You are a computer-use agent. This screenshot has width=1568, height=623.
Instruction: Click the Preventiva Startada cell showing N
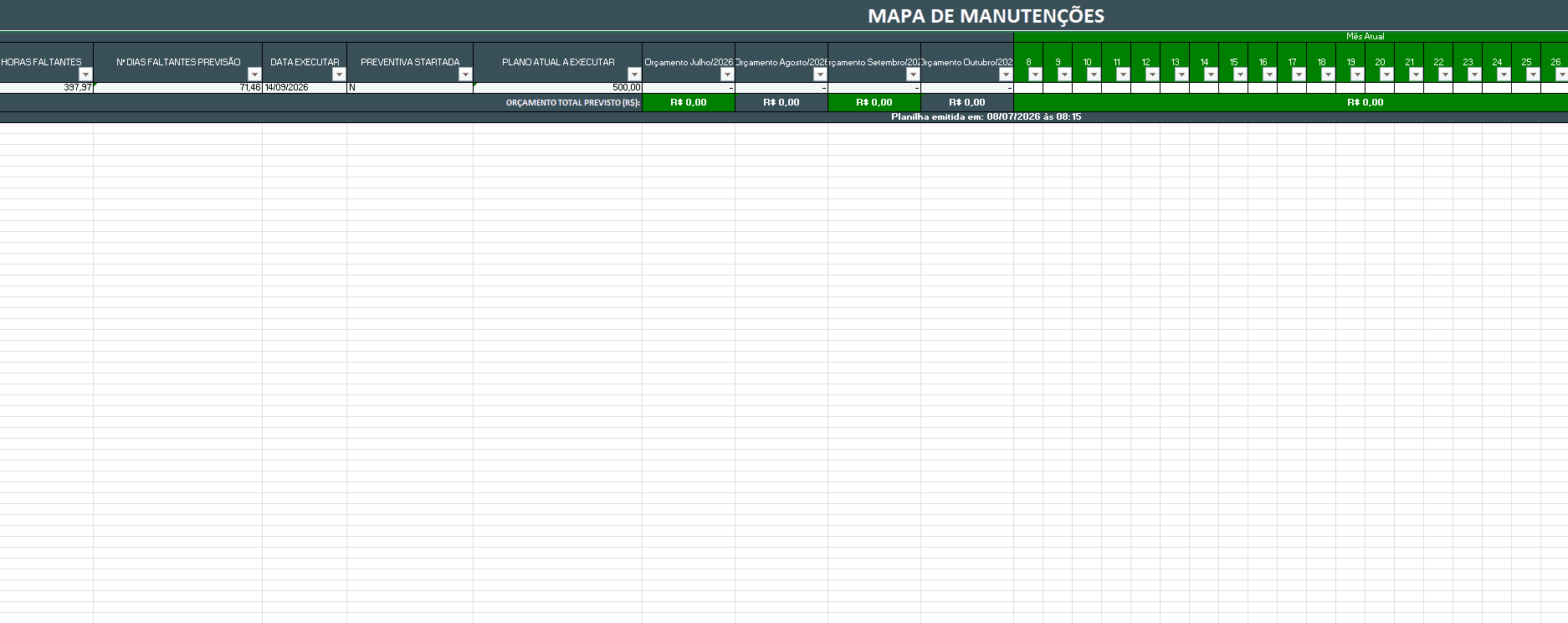coord(410,87)
